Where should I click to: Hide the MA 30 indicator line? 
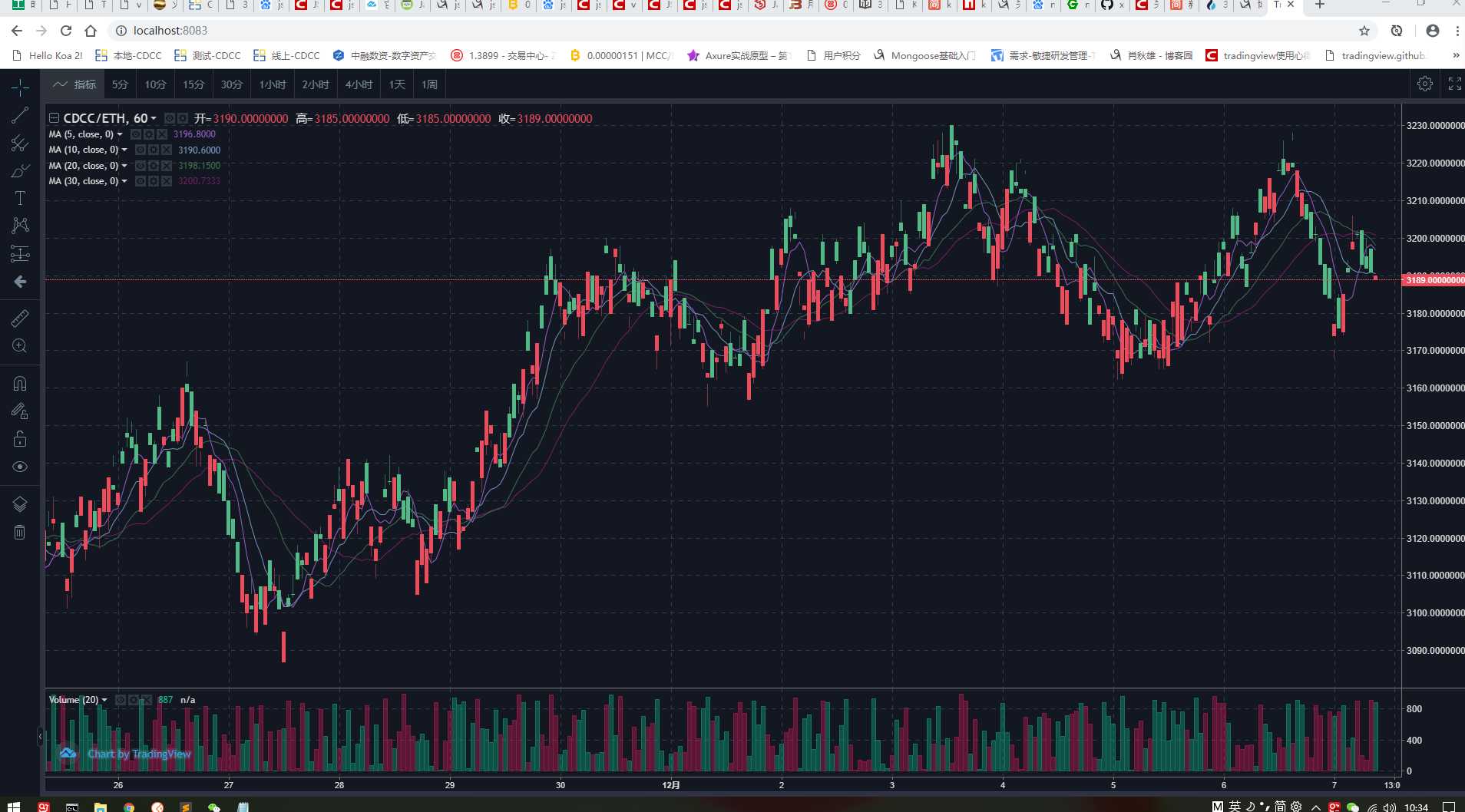click(141, 181)
